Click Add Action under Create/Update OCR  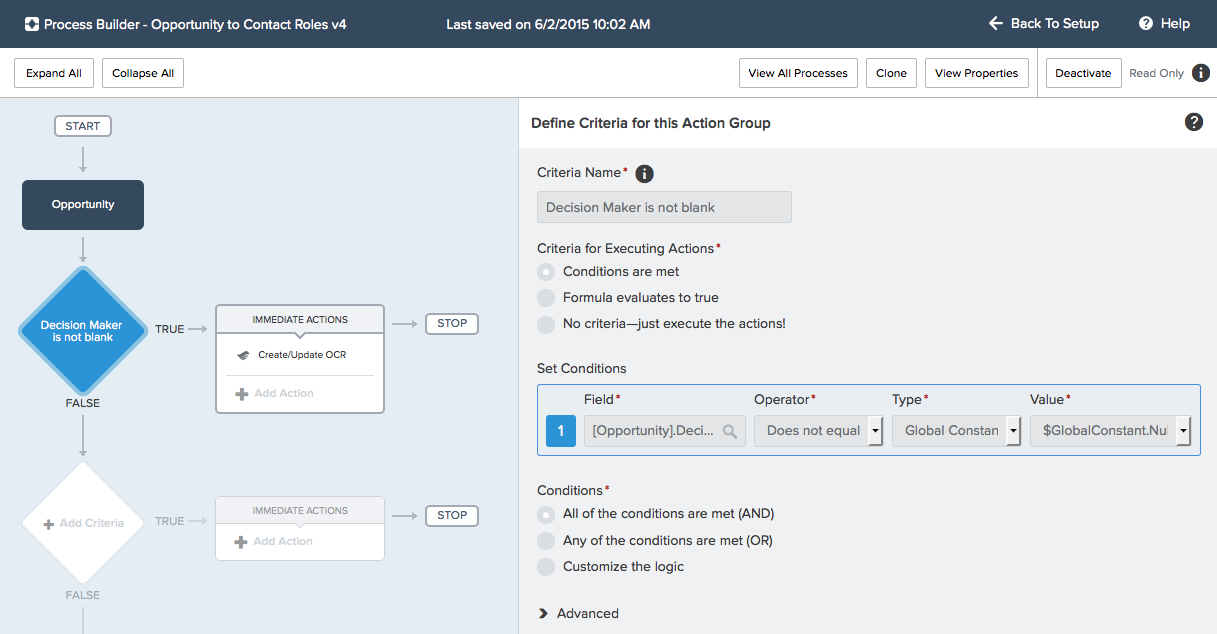coord(274,394)
